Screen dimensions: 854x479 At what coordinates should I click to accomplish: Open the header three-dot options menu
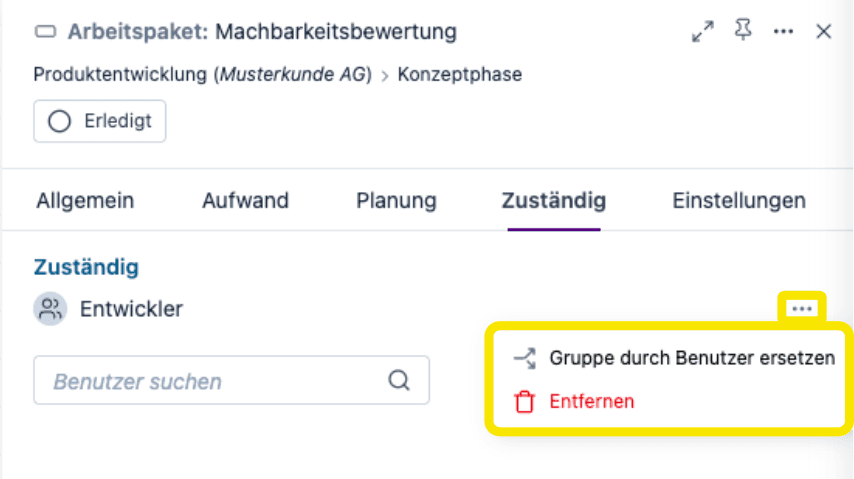click(x=783, y=32)
